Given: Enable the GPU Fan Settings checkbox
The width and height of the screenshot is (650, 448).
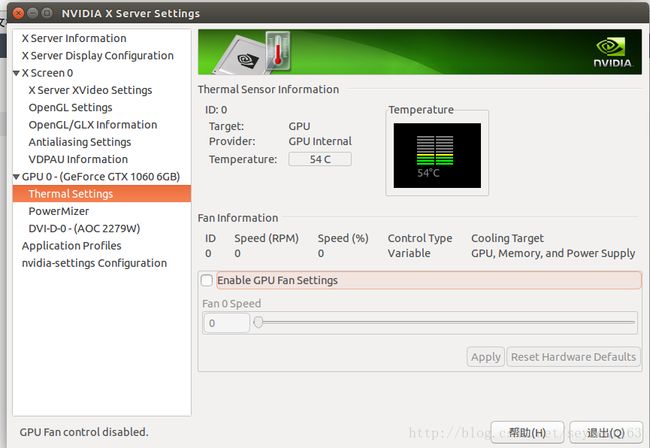Looking at the screenshot, I should tap(207, 280).
